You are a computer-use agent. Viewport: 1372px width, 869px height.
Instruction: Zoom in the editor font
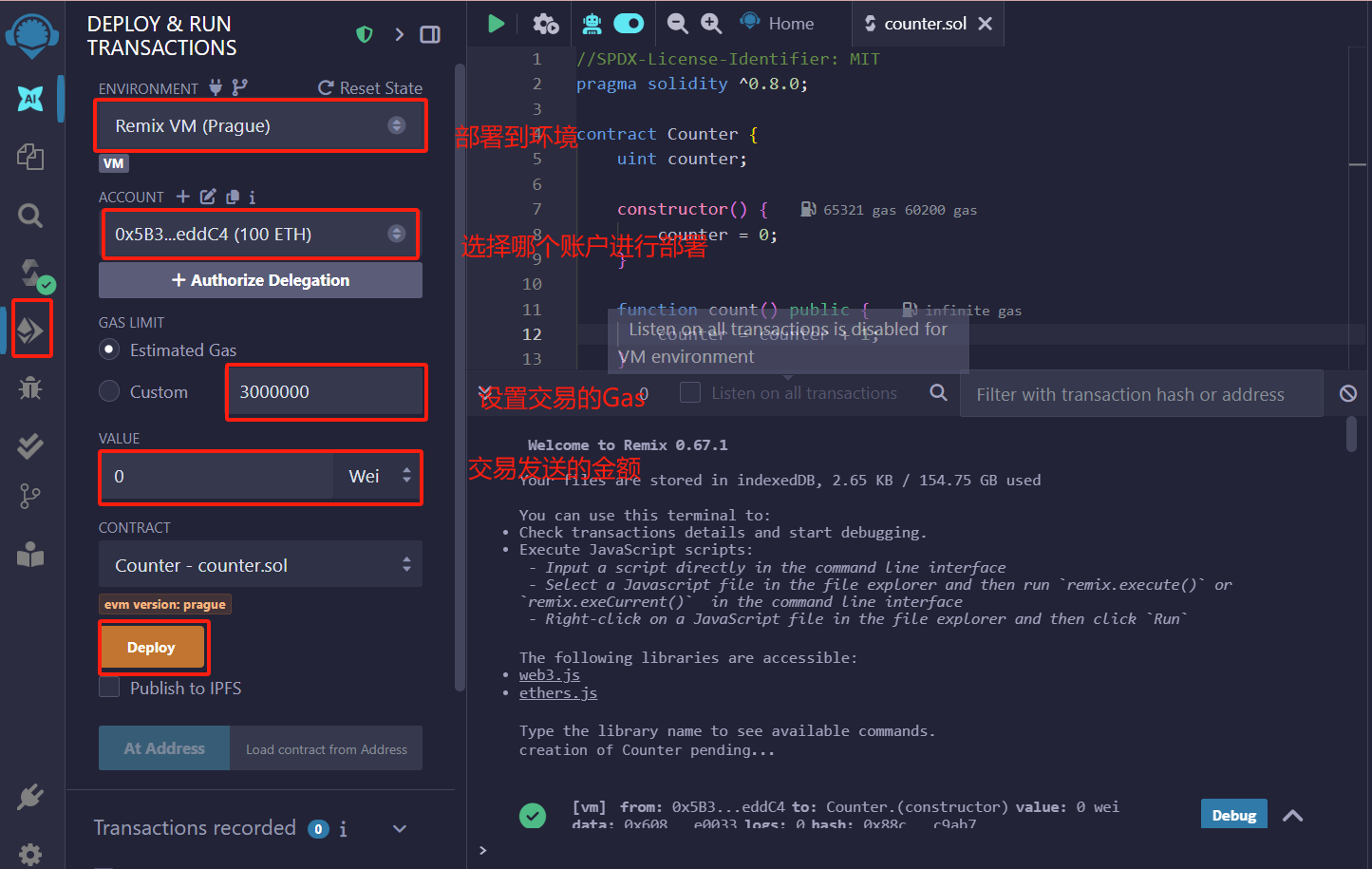point(711,24)
